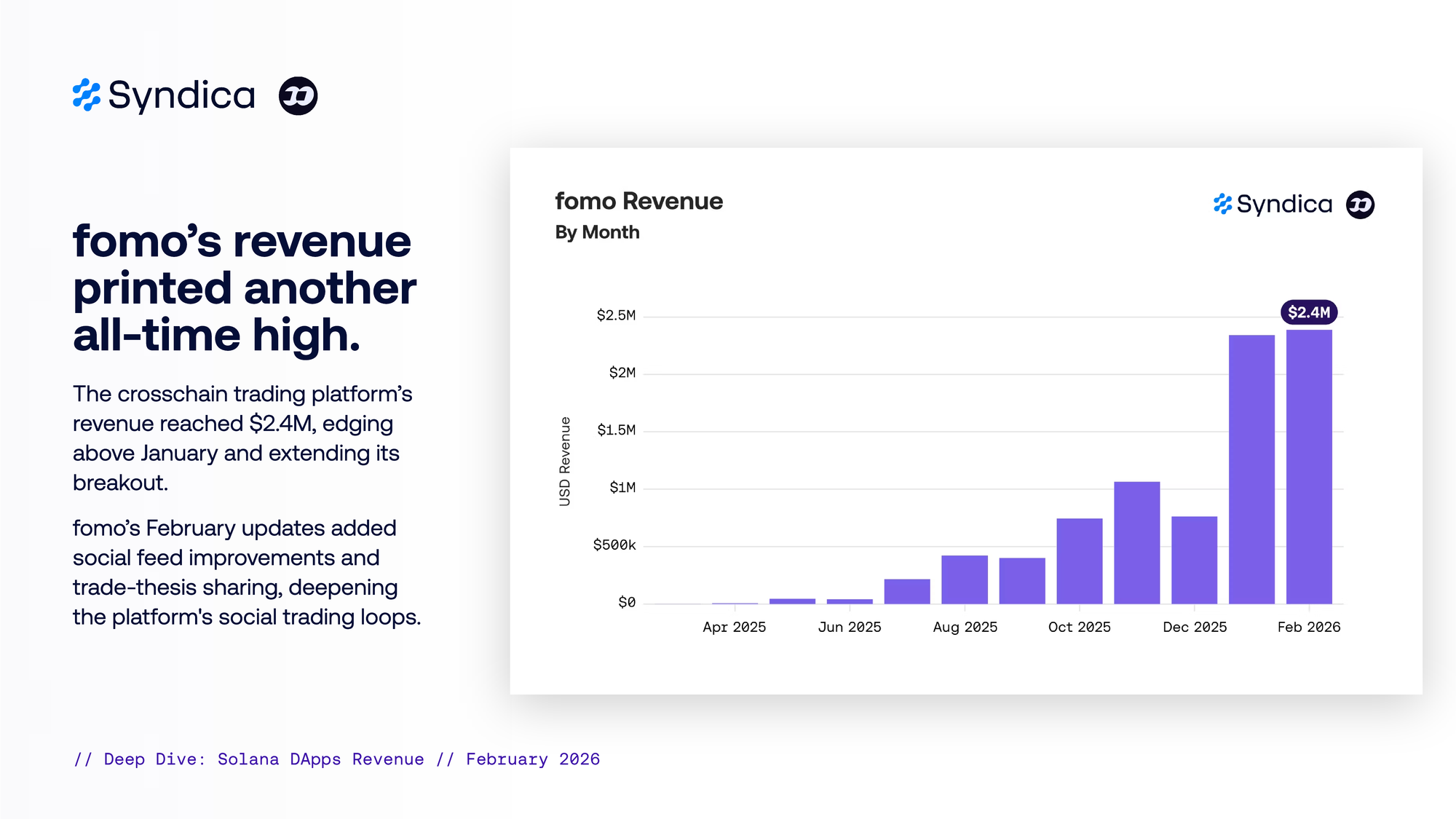
Task: Click the Oct 2025 revenue bar
Action: coord(1079,561)
